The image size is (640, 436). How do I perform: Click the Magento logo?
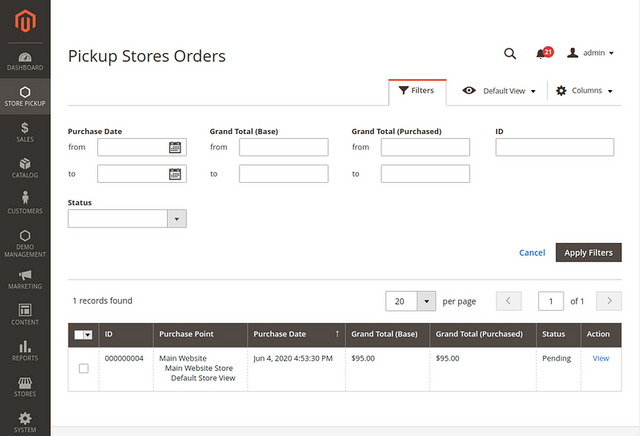pos(25,21)
